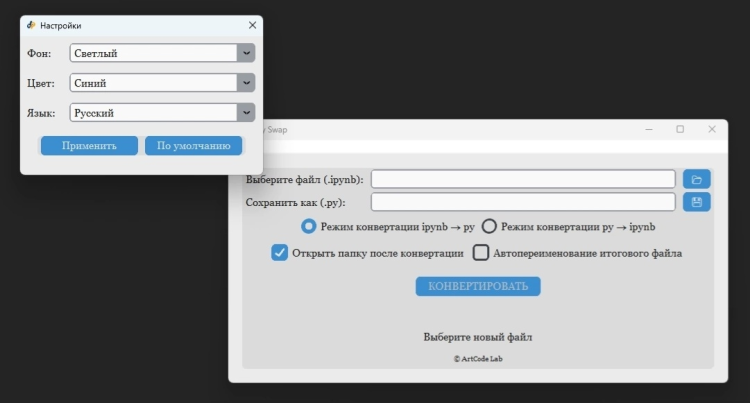
Task: Click the Применить button
Action: pyautogui.click(x=89, y=145)
